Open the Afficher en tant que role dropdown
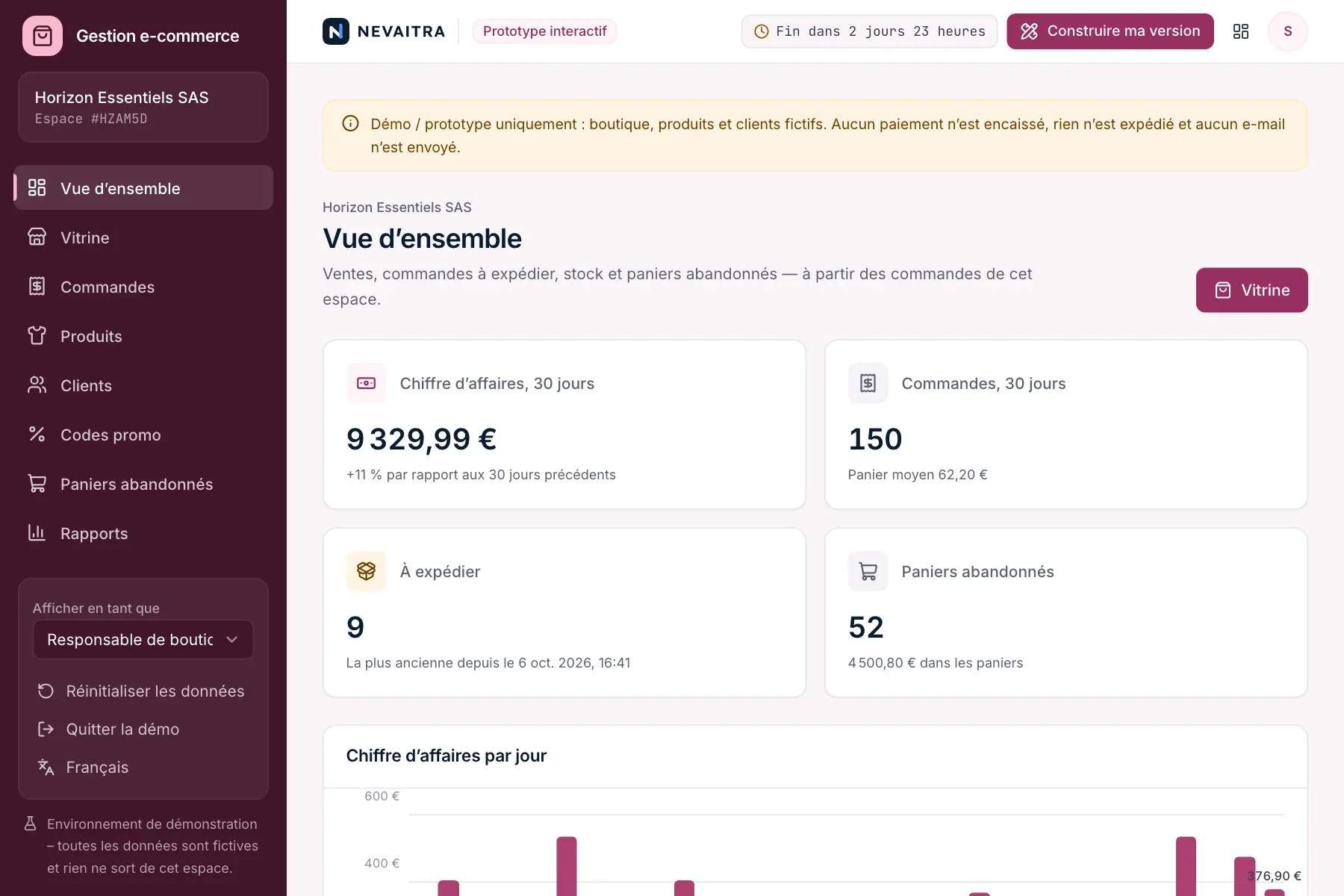The image size is (1344, 896). pos(143,640)
